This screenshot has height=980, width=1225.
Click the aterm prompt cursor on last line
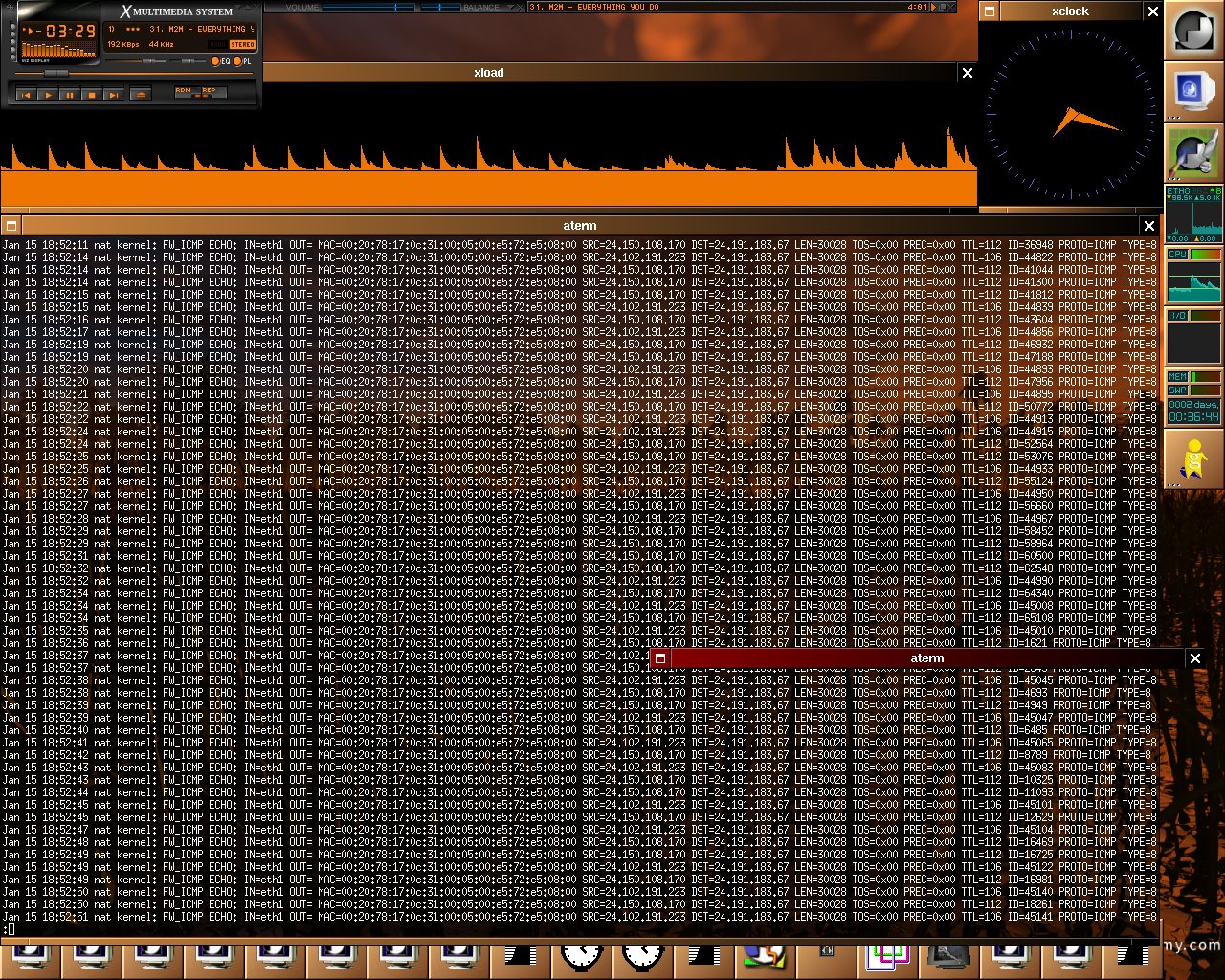pos(11,929)
